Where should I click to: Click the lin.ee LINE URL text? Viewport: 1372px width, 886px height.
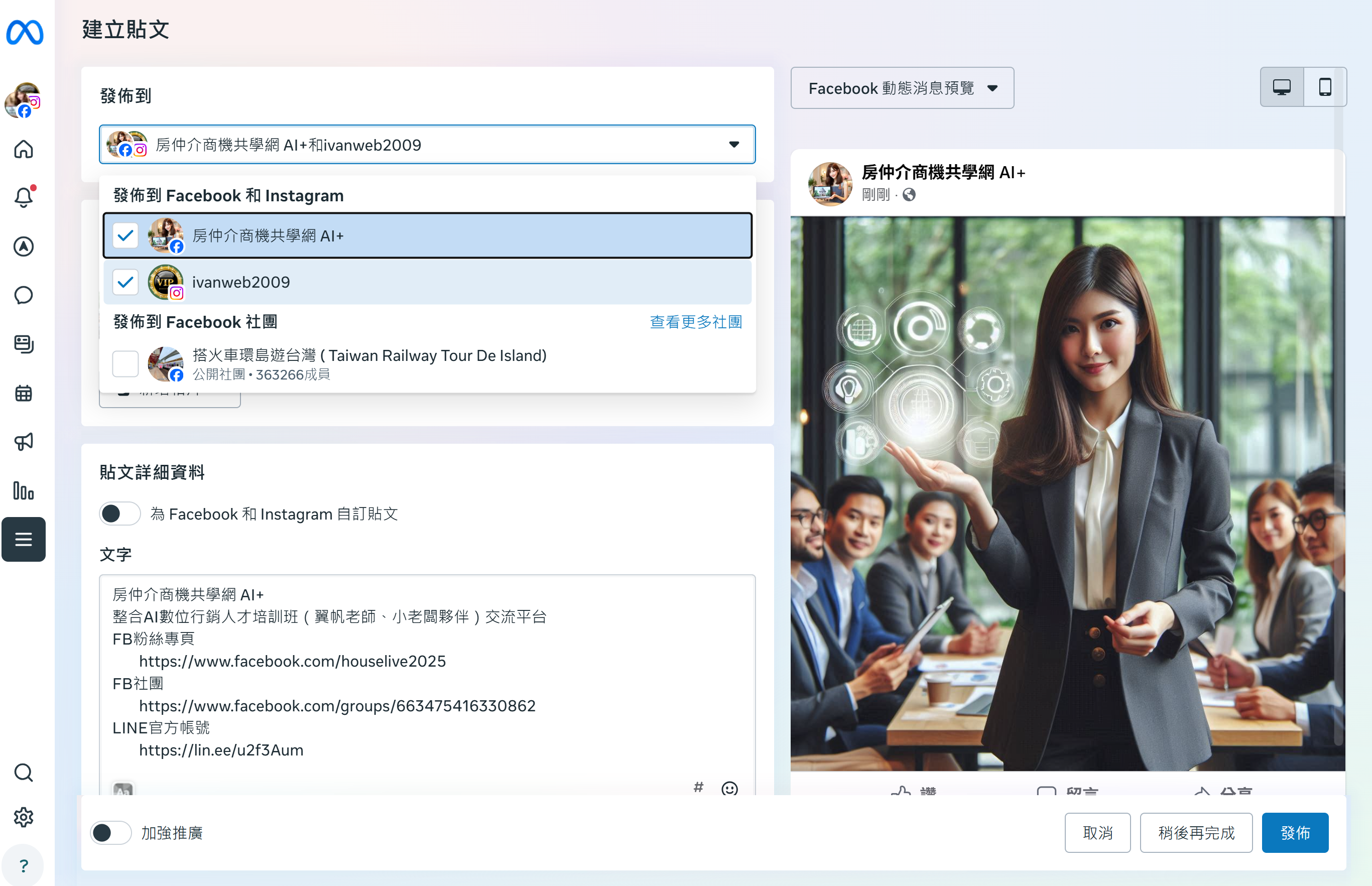(221, 750)
